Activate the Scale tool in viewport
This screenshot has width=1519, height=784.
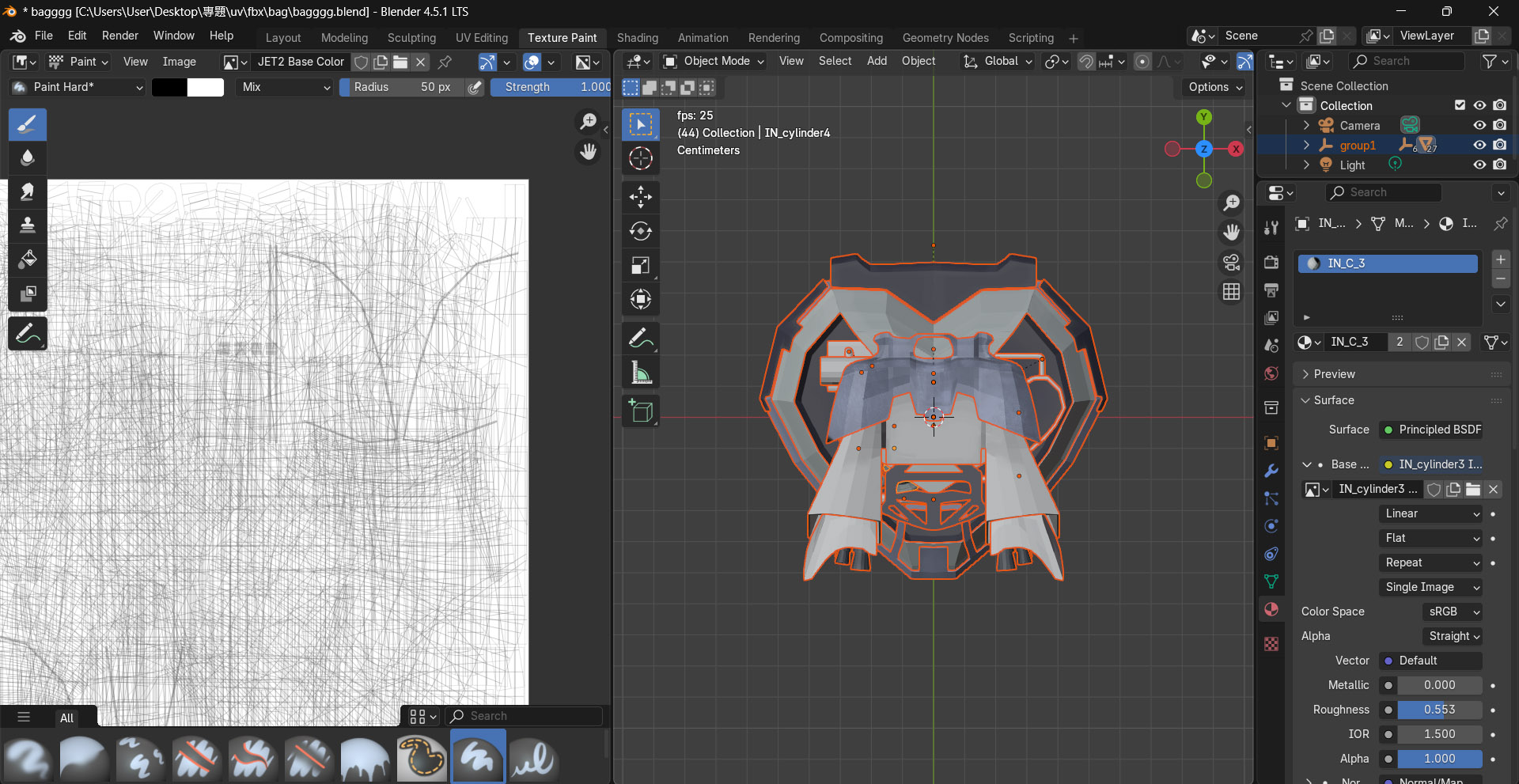641,265
